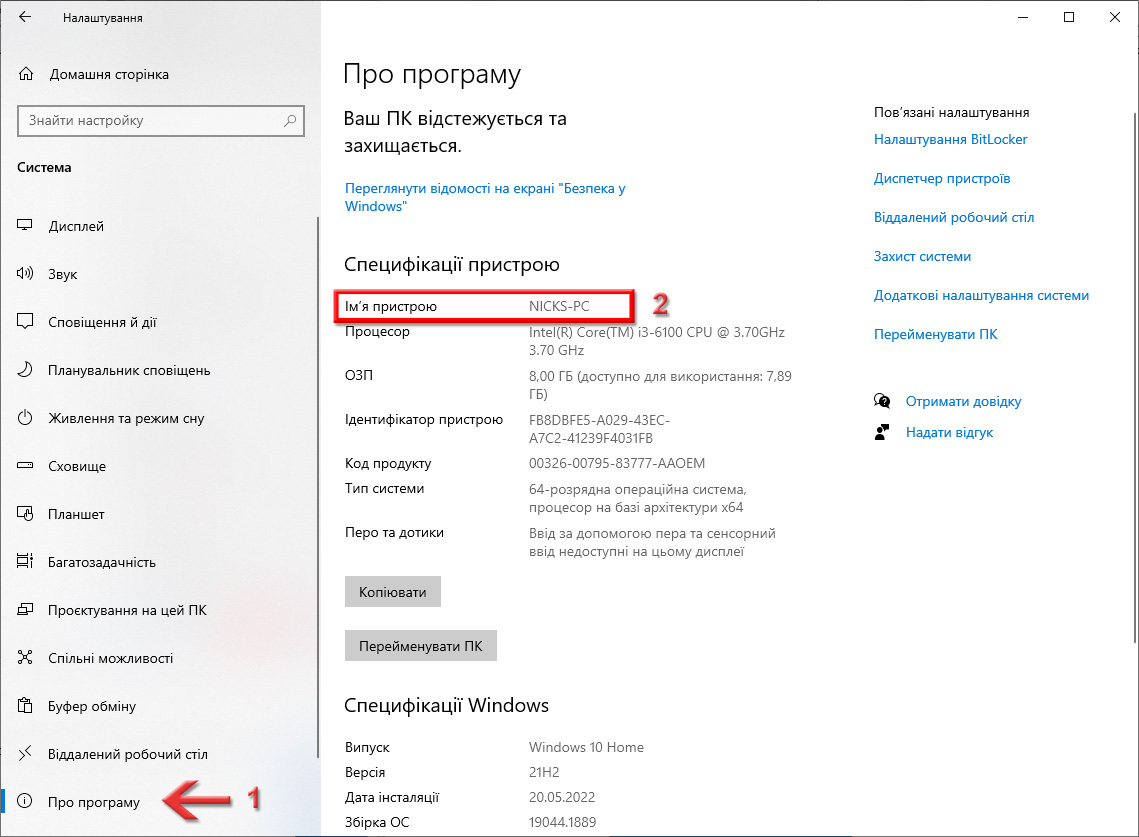Image resolution: width=1139 pixels, height=837 pixels.
Task: Select the Проєктування на цей ПК icon
Action: coord(25,610)
